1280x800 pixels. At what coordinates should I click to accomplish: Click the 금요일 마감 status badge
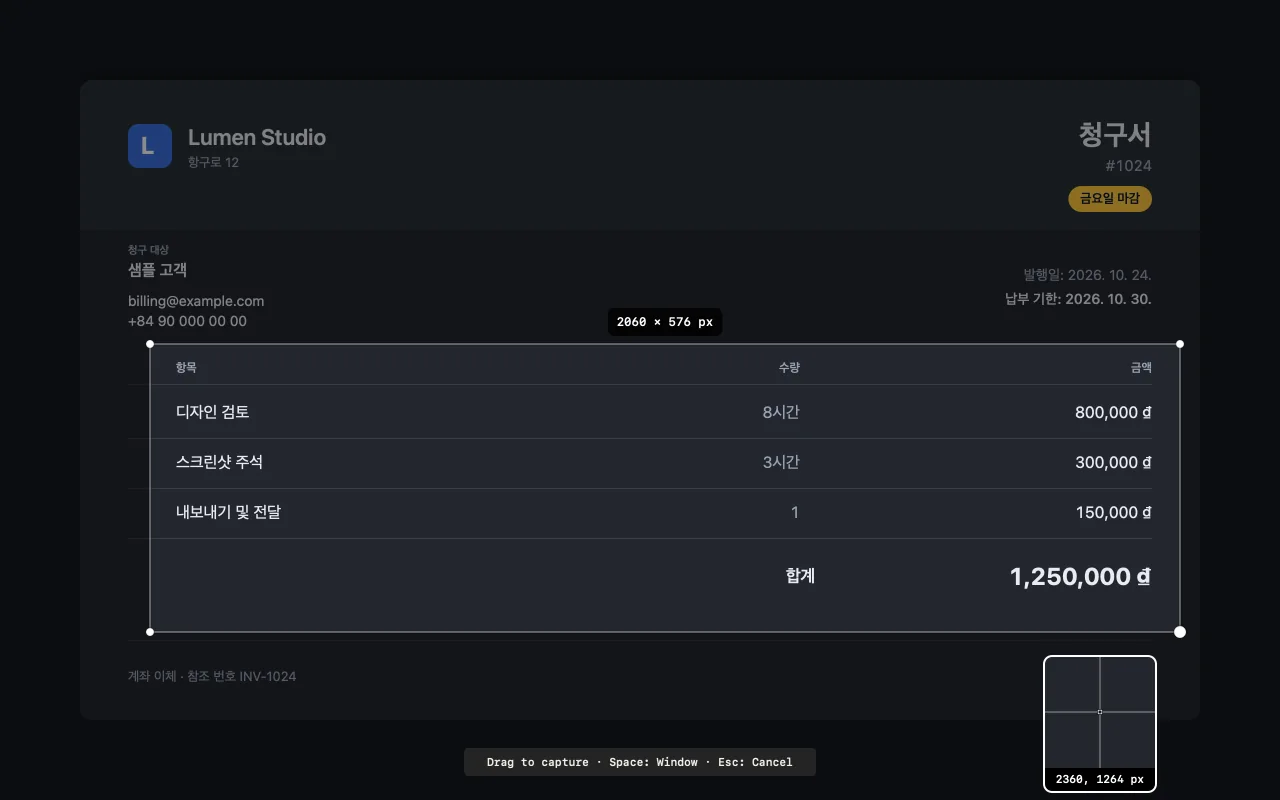pos(1110,199)
